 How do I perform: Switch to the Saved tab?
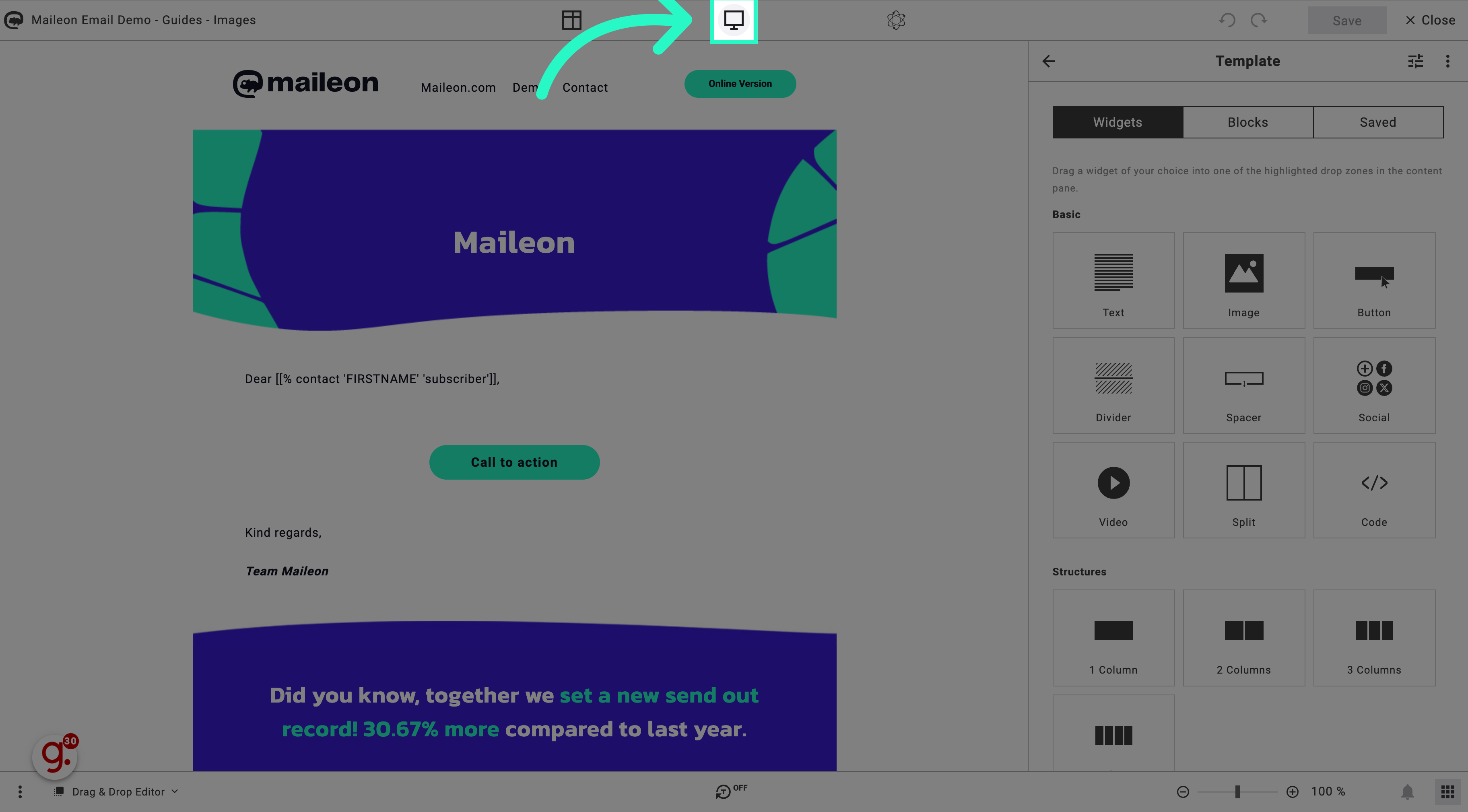(x=1378, y=122)
